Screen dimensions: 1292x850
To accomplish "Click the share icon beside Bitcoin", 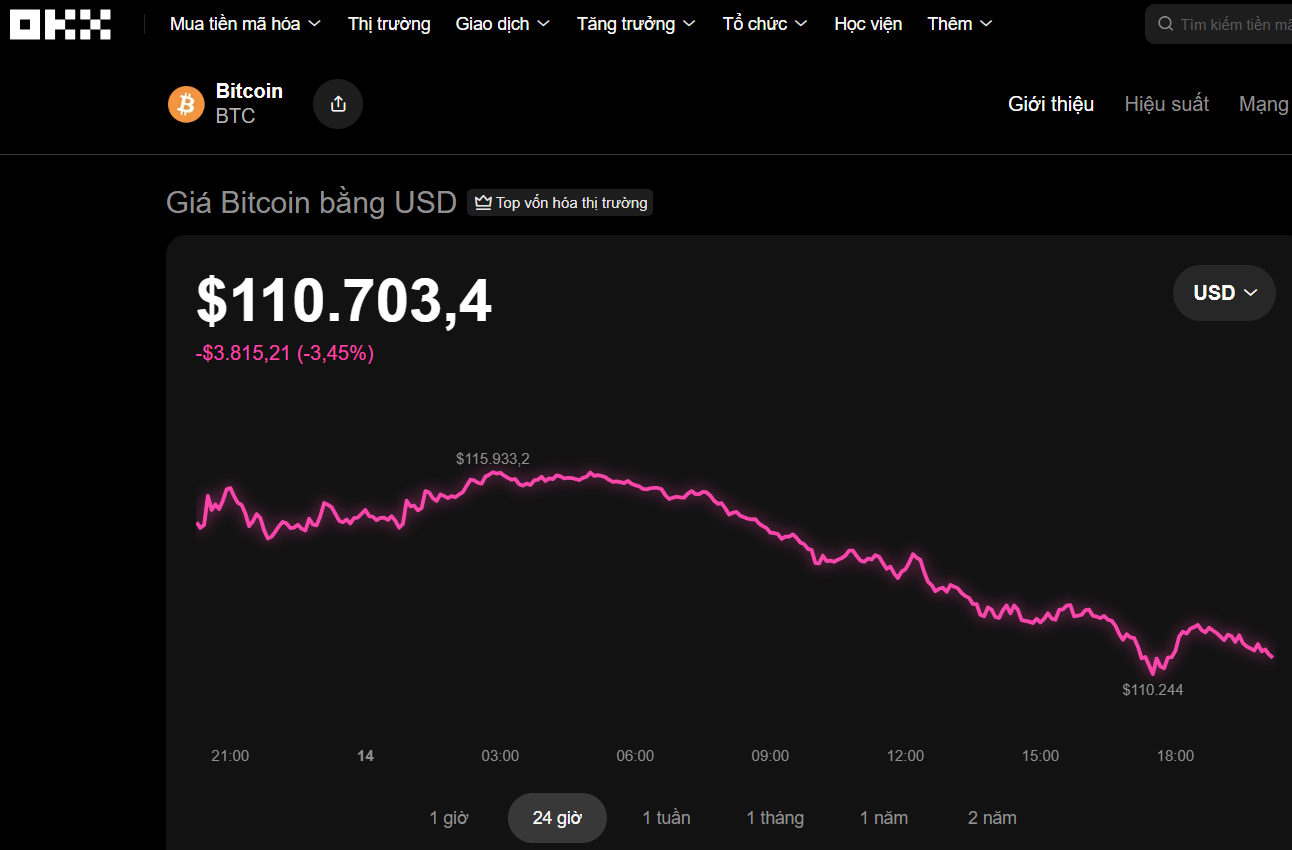I will [x=338, y=104].
